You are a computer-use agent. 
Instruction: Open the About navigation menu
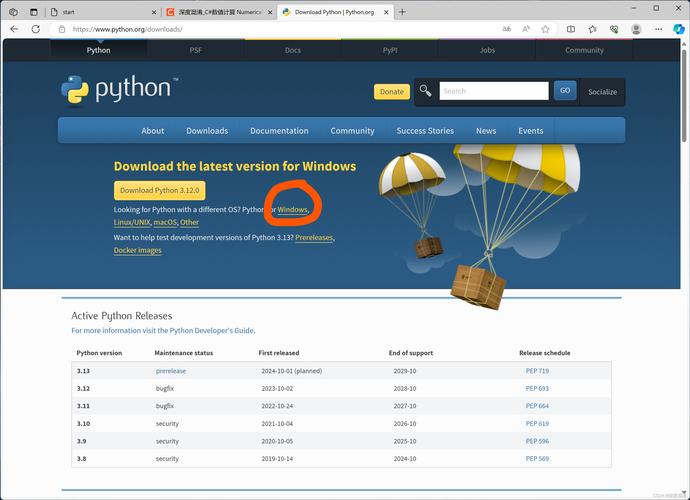click(153, 131)
